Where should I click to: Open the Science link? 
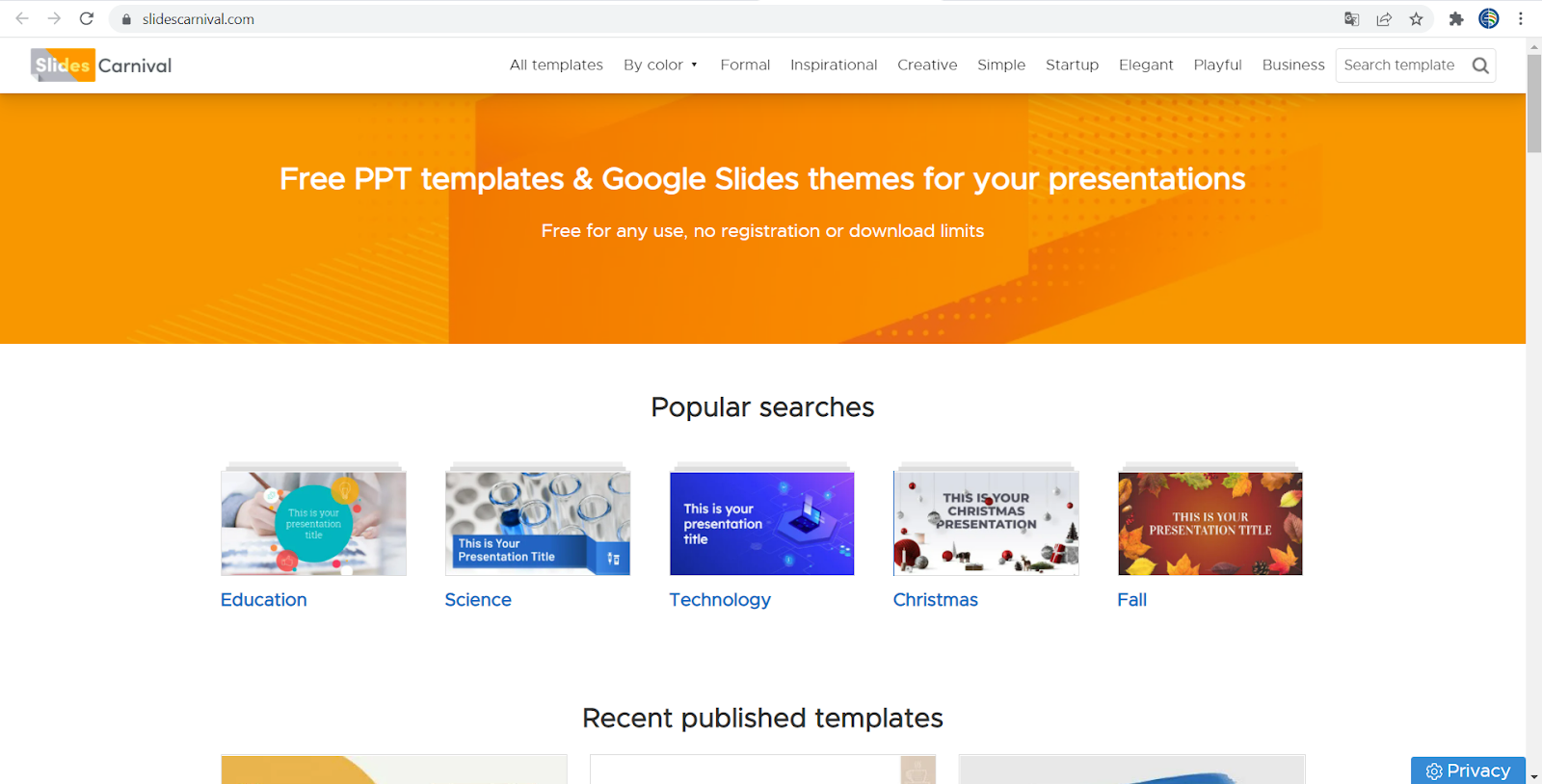pos(478,599)
